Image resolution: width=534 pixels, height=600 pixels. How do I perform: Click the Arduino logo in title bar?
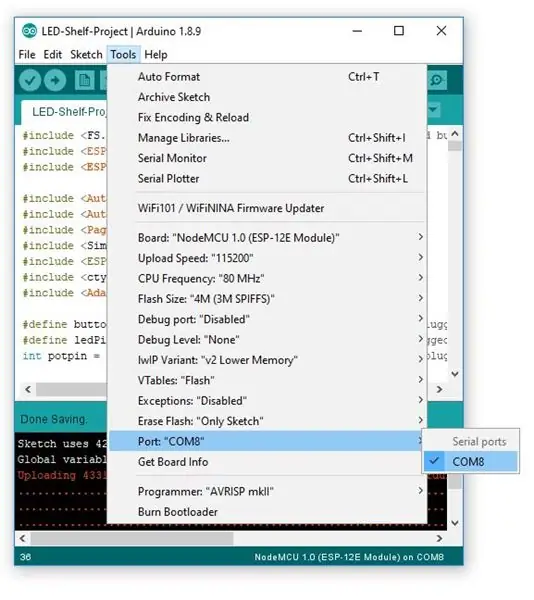[x=29, y=31]
